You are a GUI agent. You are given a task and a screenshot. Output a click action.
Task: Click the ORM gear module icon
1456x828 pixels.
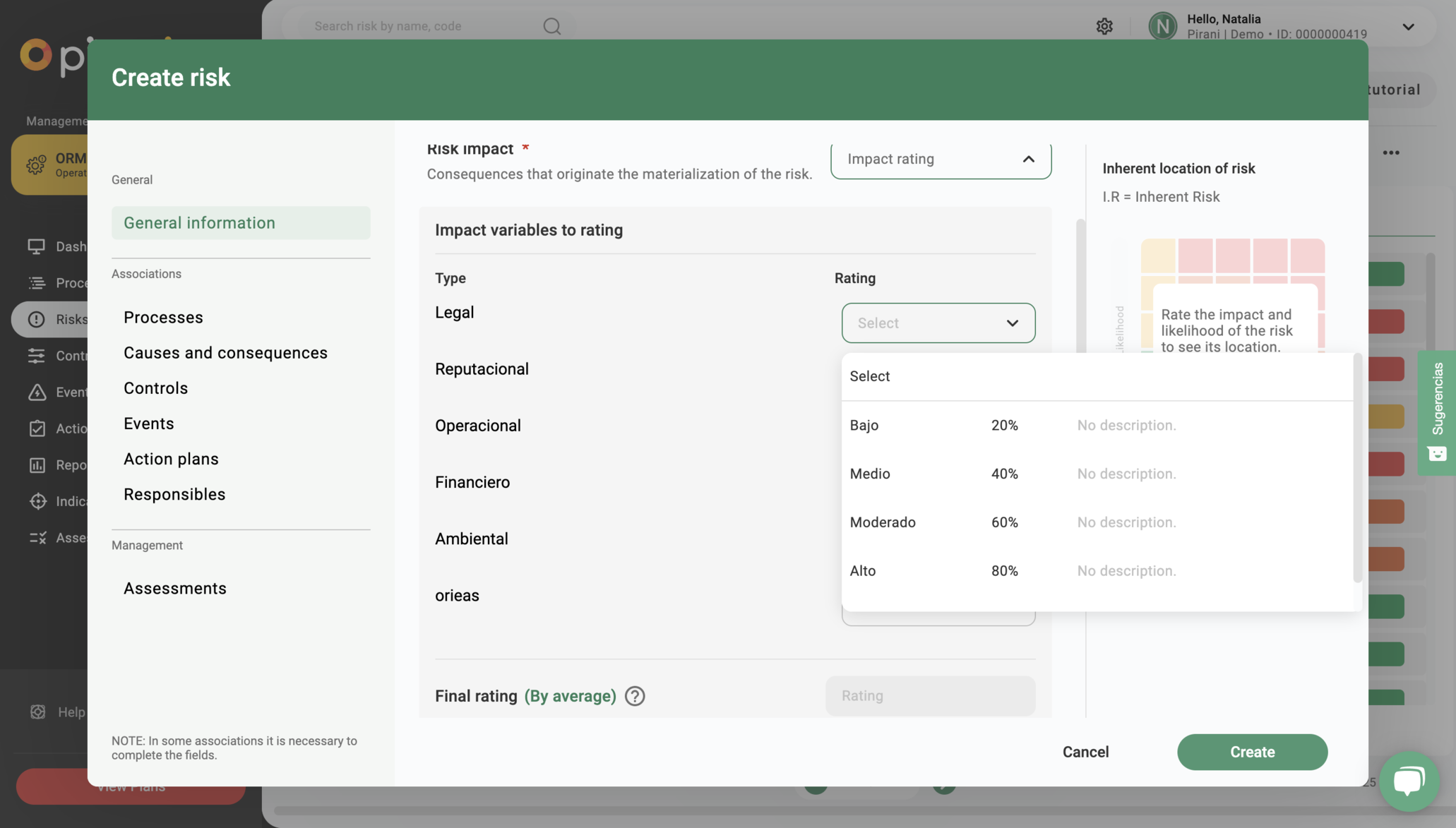36,165
